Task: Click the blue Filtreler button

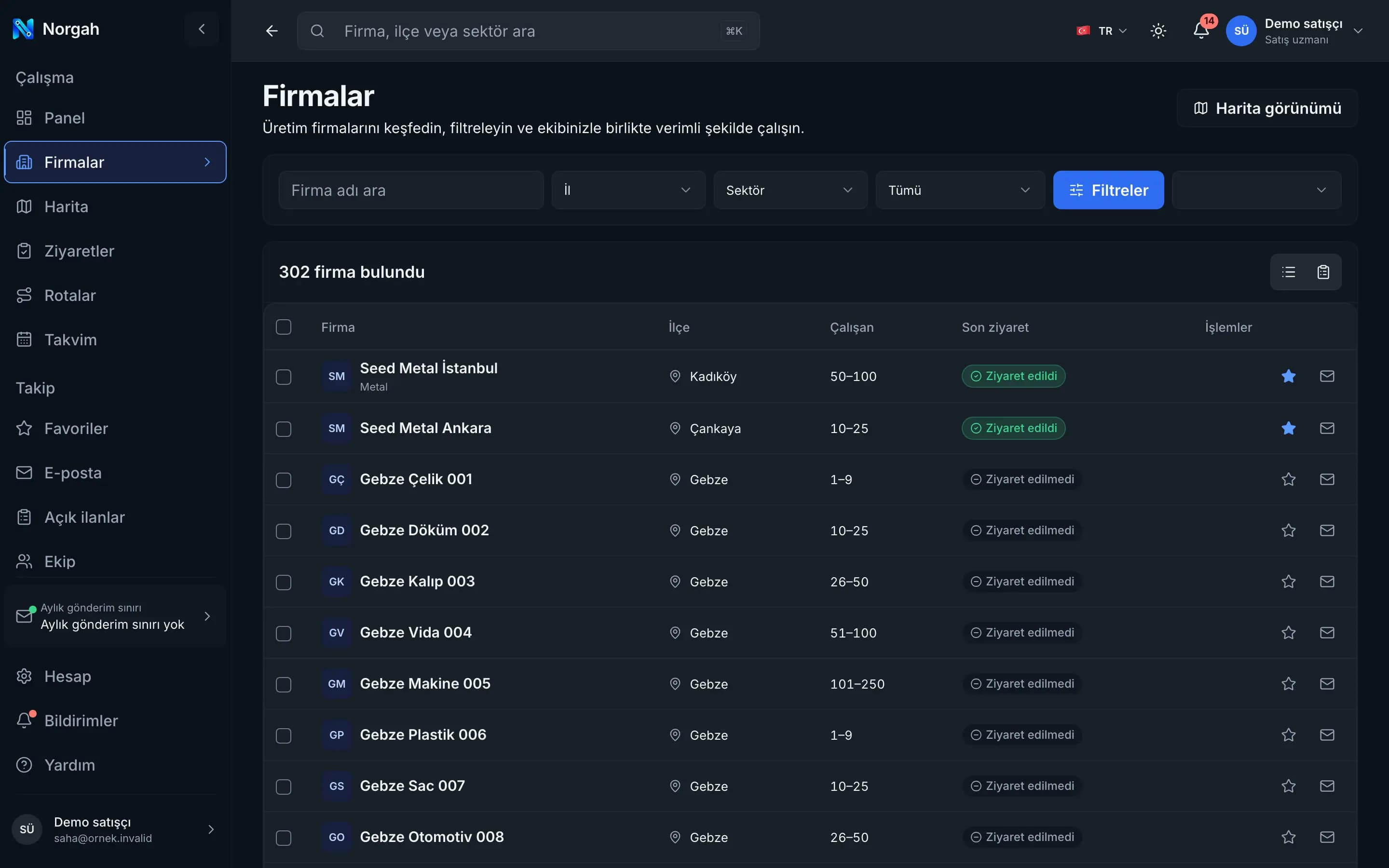Action: (x=1108, y=190)
